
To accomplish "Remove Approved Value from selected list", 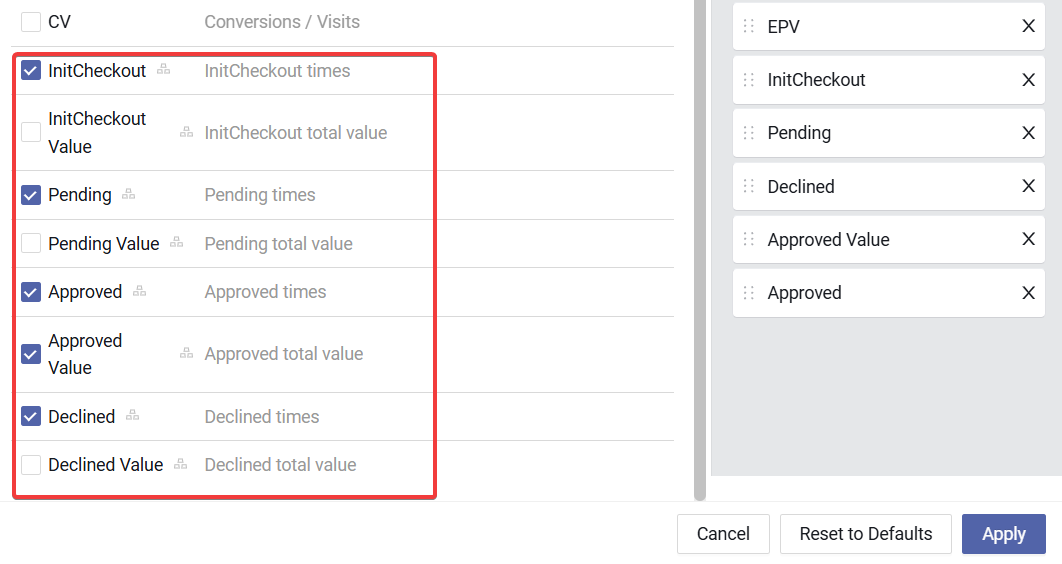I will [1028, 240].
